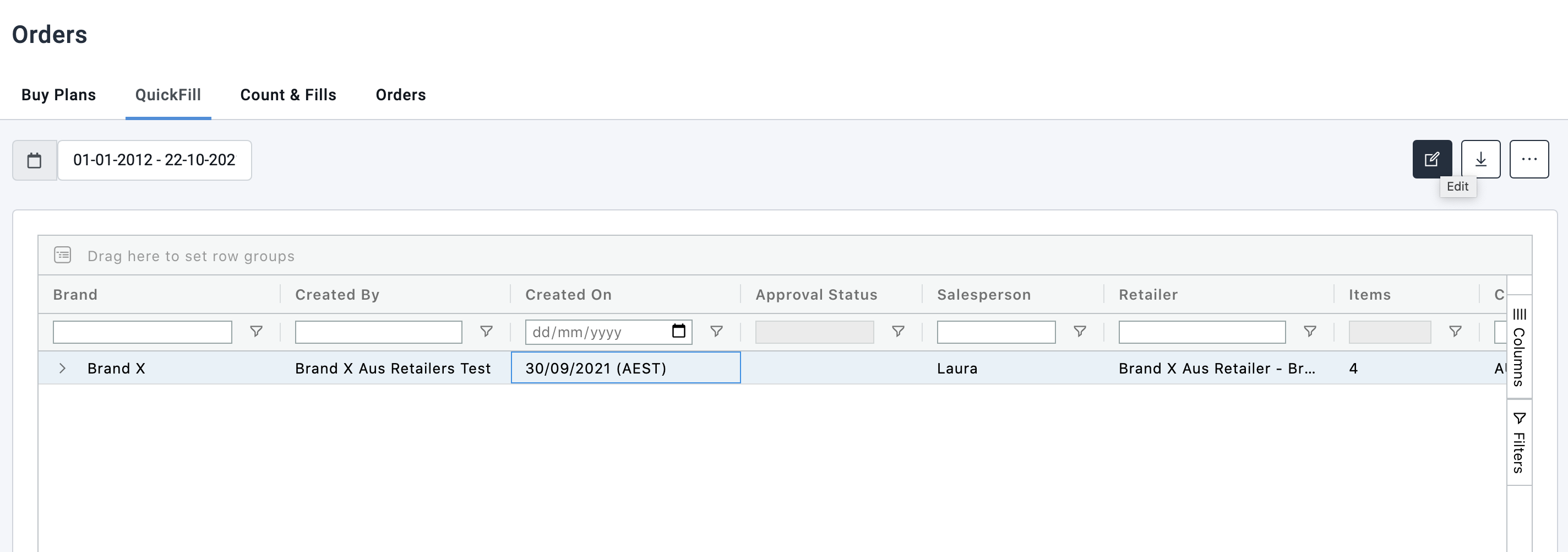1568x552 pixels.
Task: Click inside the Retailer filter text box
Action: [1202, 332]
